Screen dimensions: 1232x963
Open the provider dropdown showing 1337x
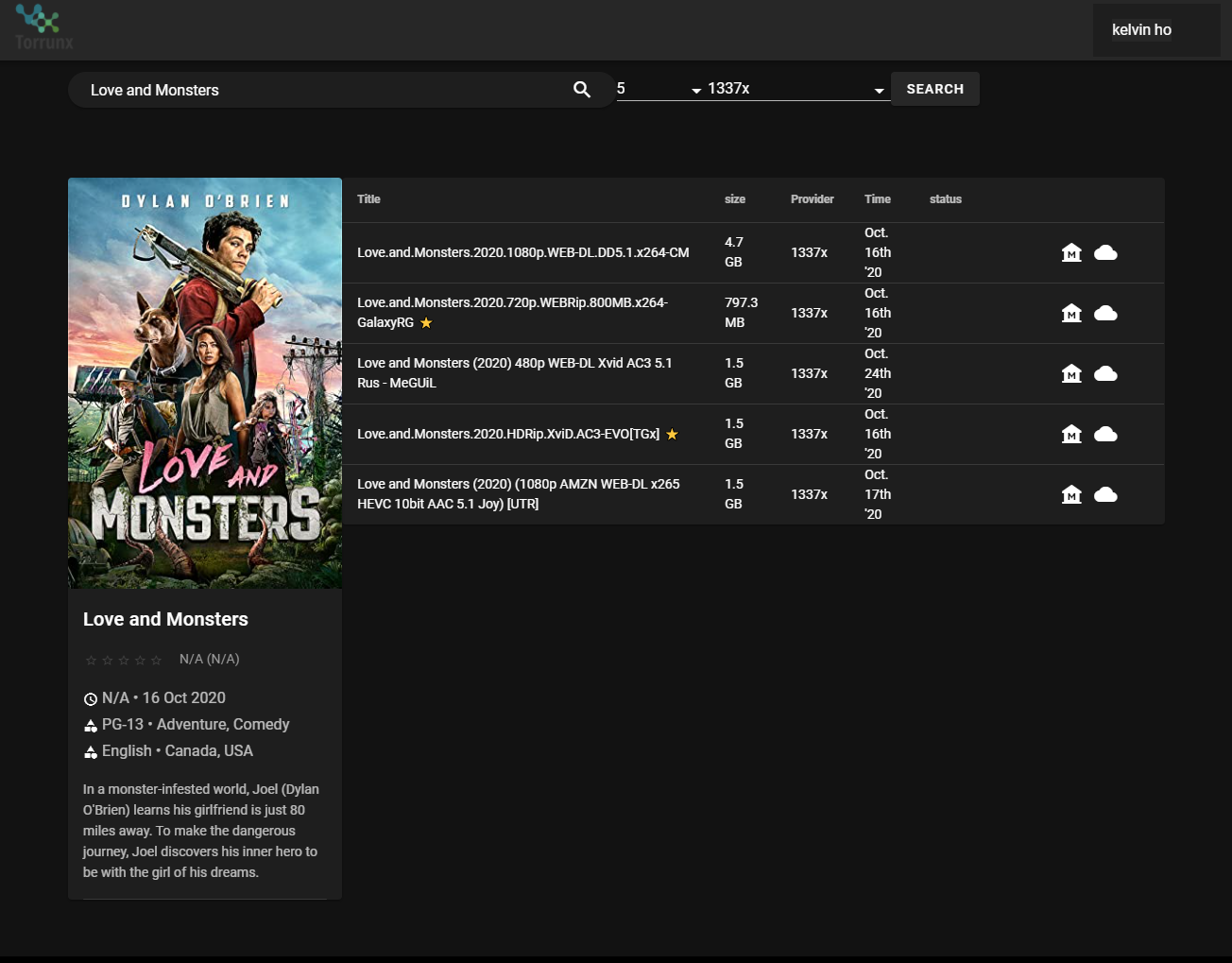(796, 89)
